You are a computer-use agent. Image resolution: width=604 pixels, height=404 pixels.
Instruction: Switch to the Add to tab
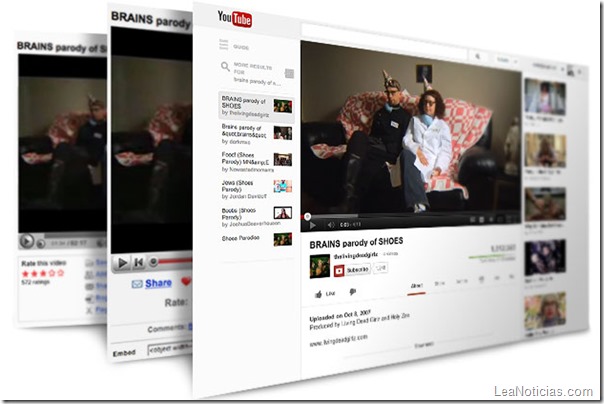coord(462,281)
